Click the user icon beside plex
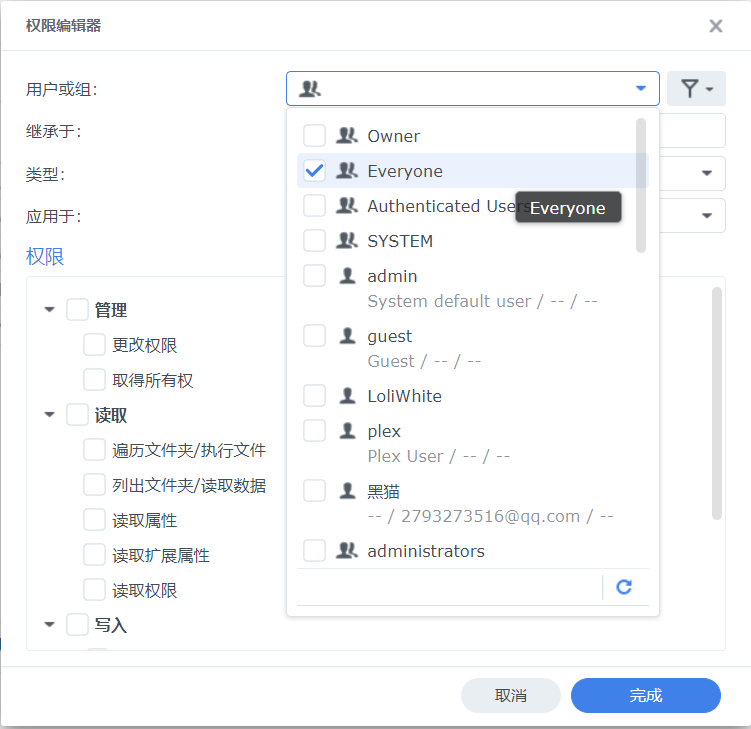The height and width of the screenshot is (729, 751). [x=347, y=431]
